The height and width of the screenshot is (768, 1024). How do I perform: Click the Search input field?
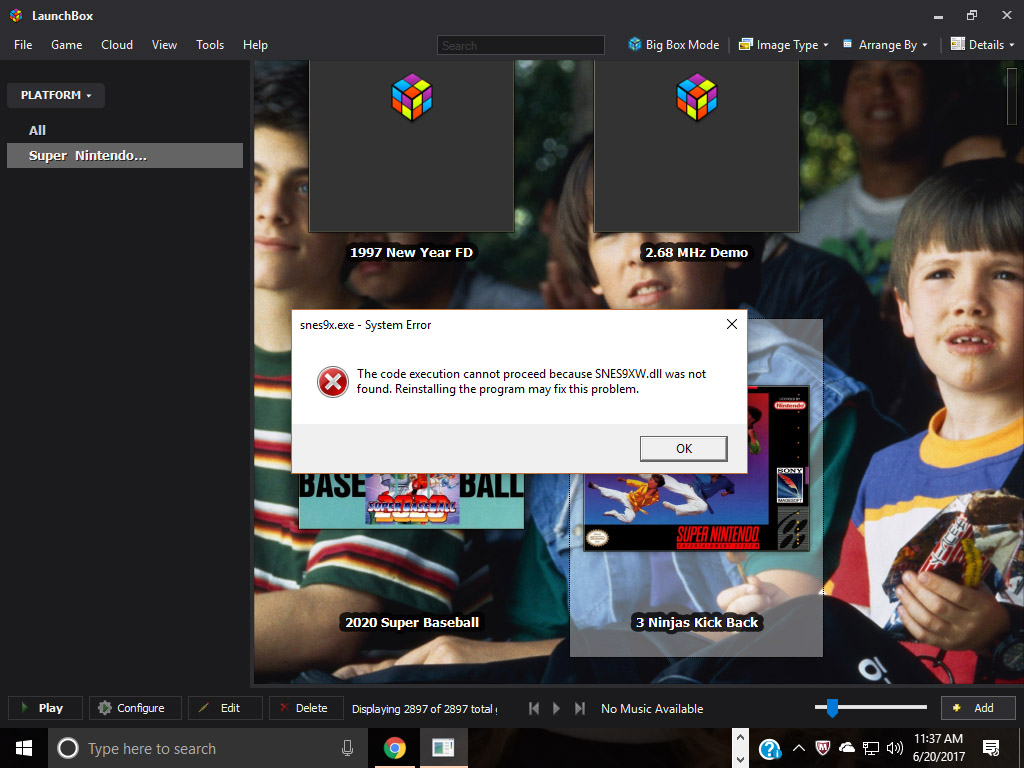click(520, 45)
